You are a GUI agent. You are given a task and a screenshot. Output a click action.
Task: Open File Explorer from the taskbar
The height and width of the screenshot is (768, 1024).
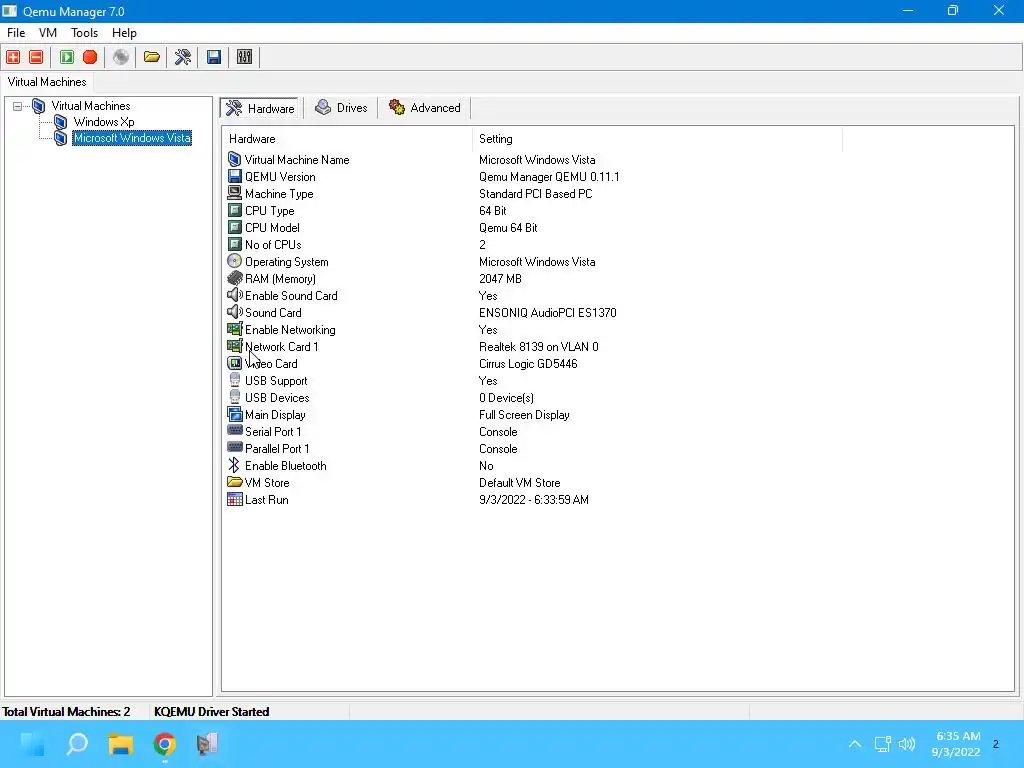point(121,744)
